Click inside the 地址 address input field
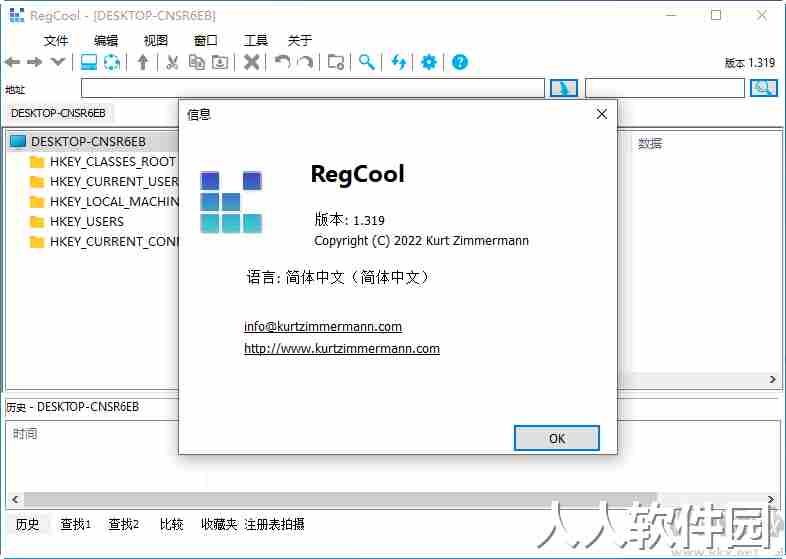 point(313,88)
